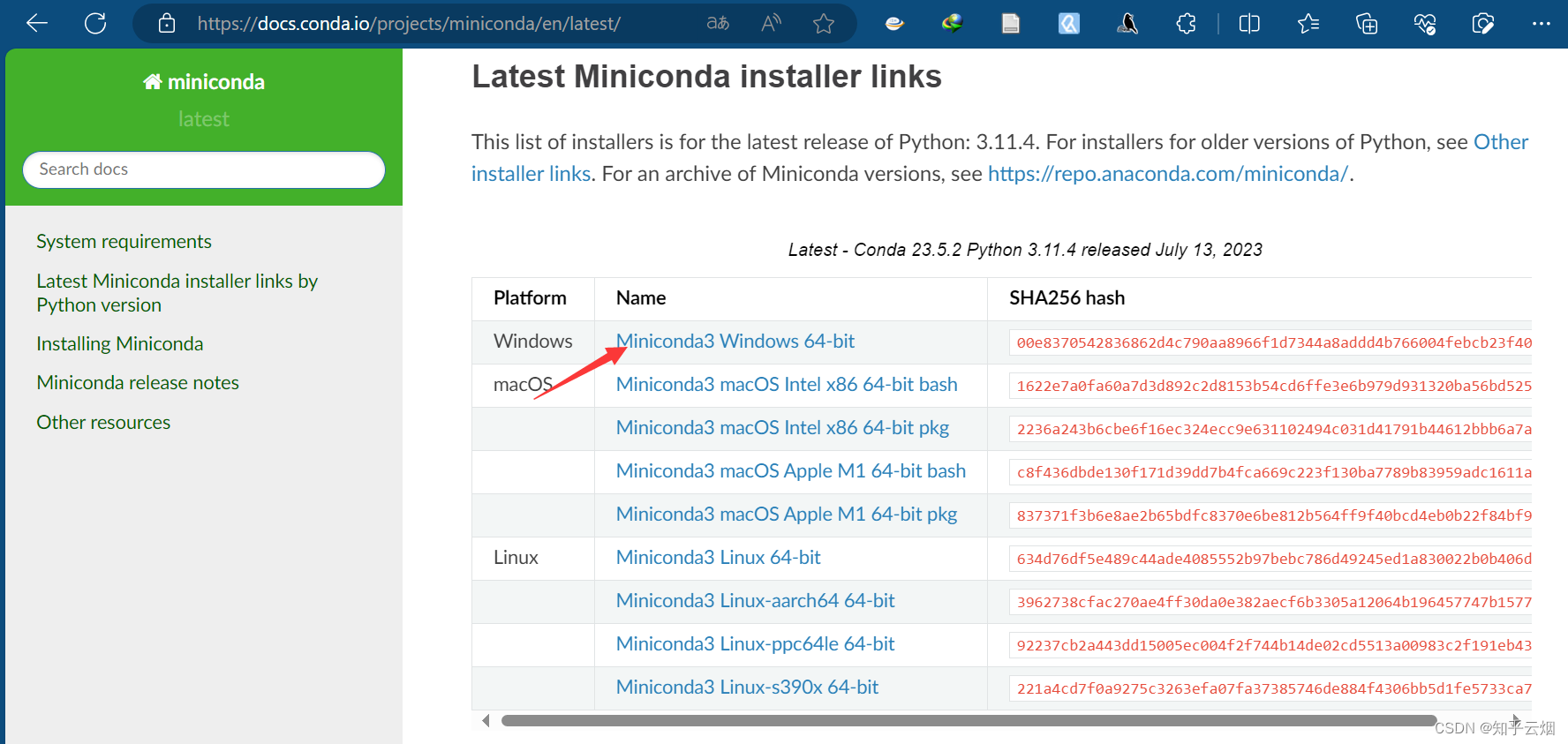The image size is (1568, 744).
Task: Add page to favorites with star icon
Action: [x=824, y=24]
